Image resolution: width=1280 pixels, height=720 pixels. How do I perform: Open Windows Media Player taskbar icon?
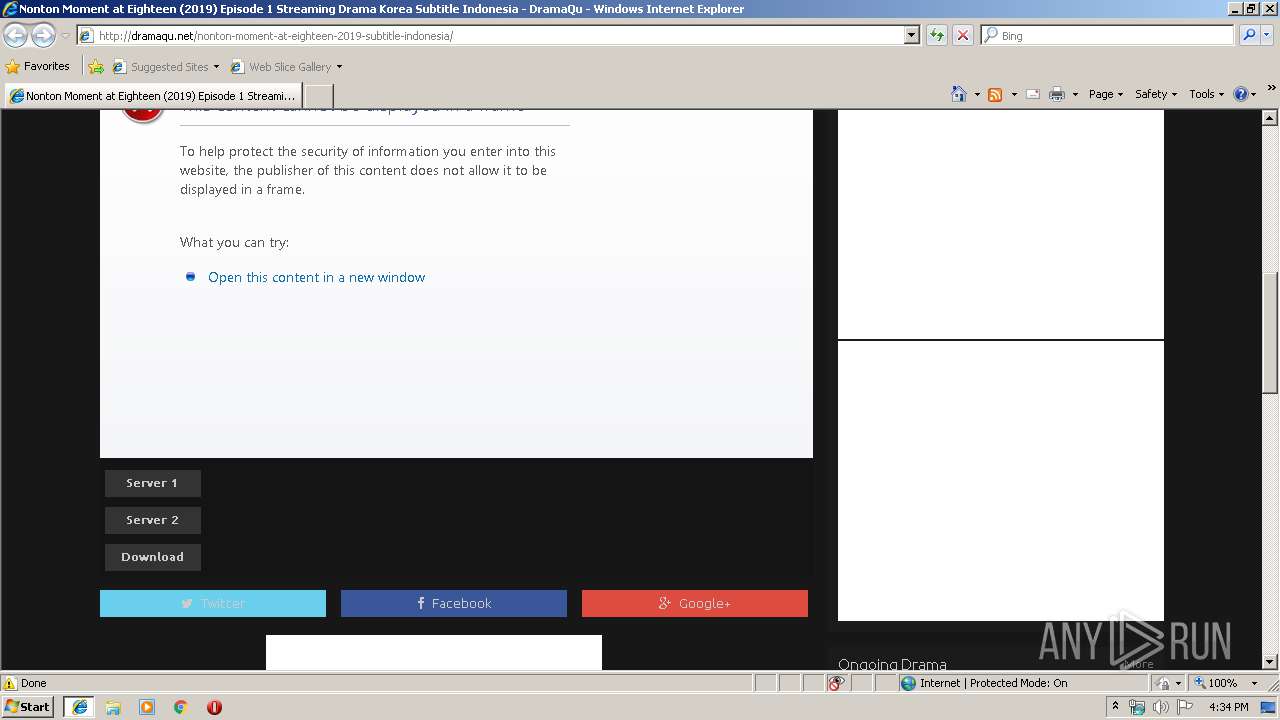click(147, 707)
